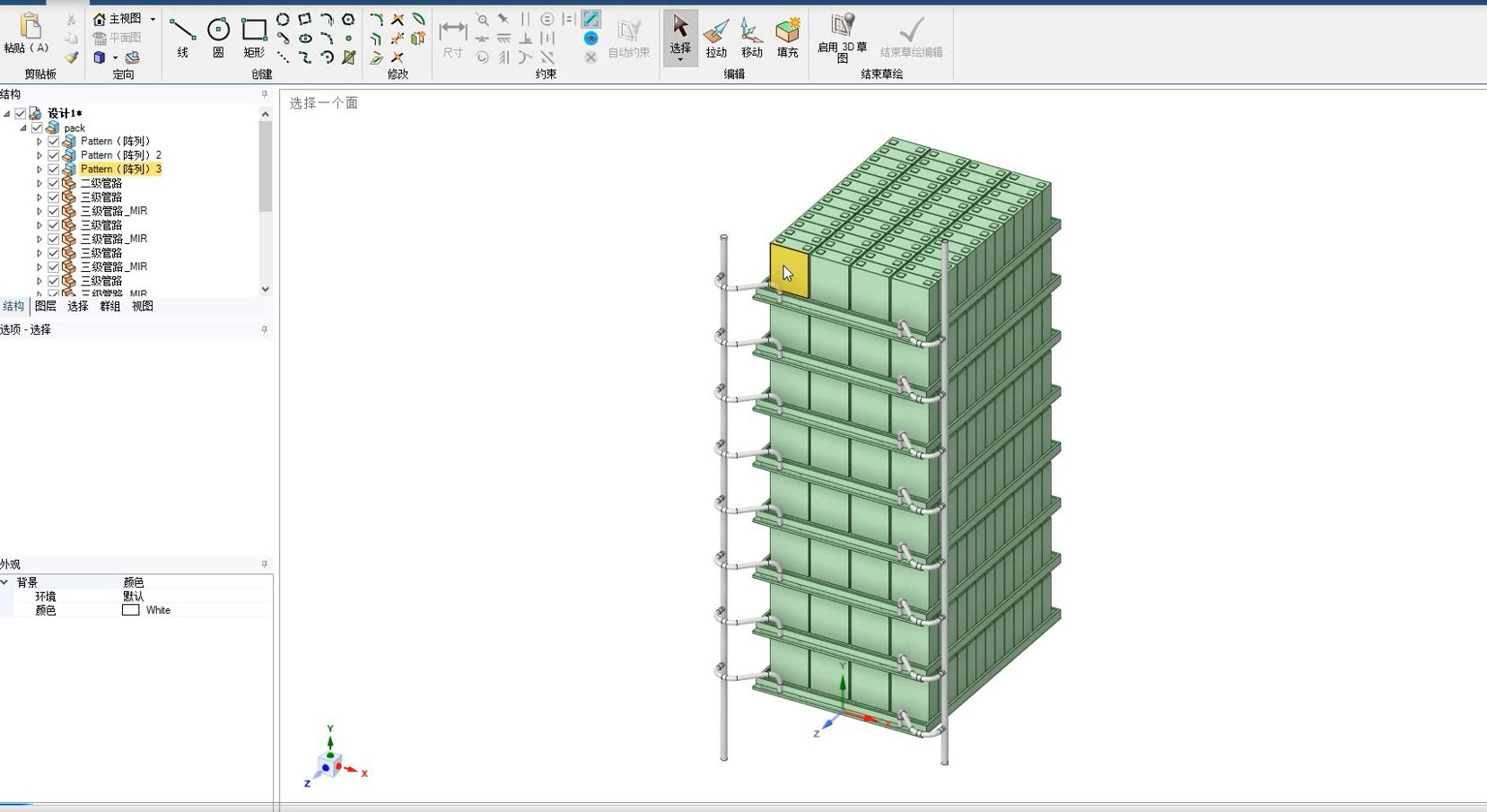
Task: Toggle checkbox of first Pattern（阵列）
Action: [54, 142]
